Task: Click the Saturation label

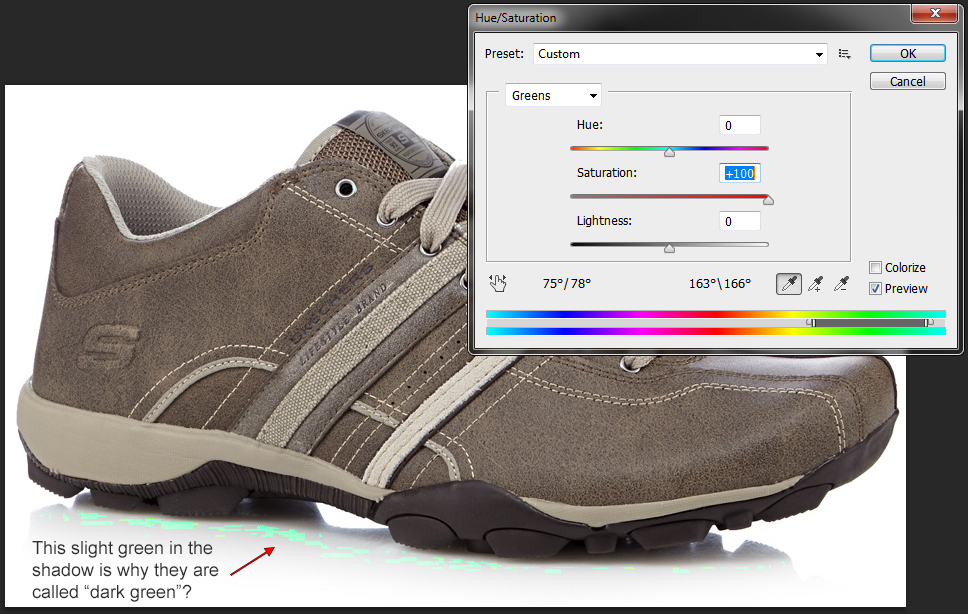Action: coord(607,173)
